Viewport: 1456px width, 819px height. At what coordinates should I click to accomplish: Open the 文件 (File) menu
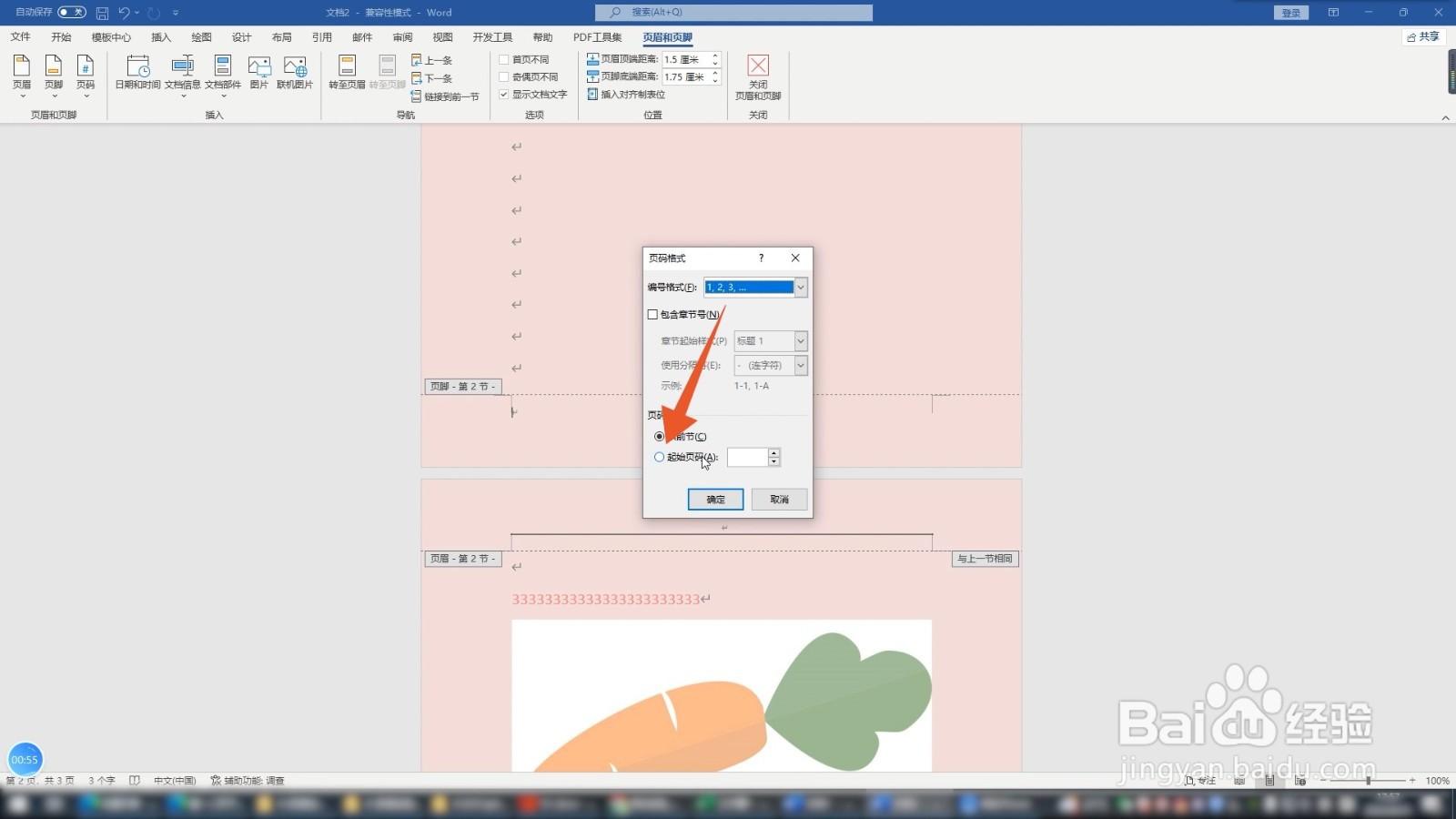click(20, 37)
